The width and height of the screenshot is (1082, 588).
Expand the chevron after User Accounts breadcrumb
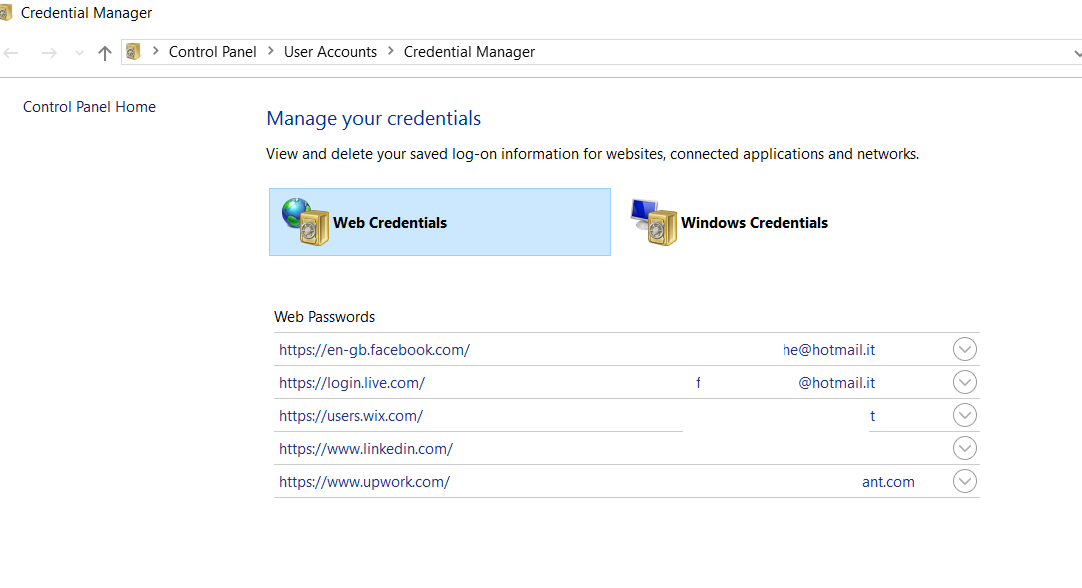(x=391, y=51)
